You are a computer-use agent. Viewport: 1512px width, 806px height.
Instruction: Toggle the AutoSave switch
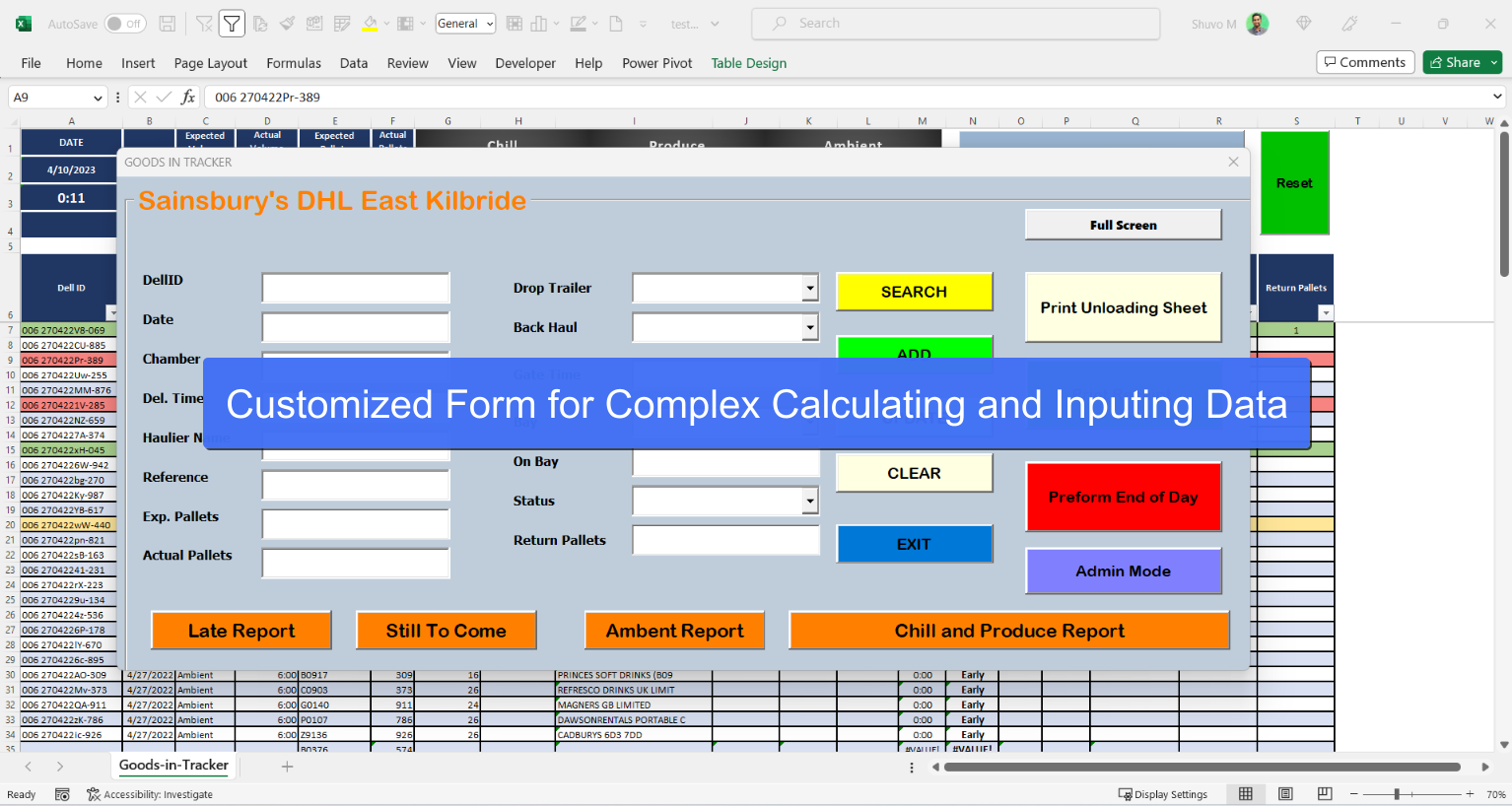(125, 24)
